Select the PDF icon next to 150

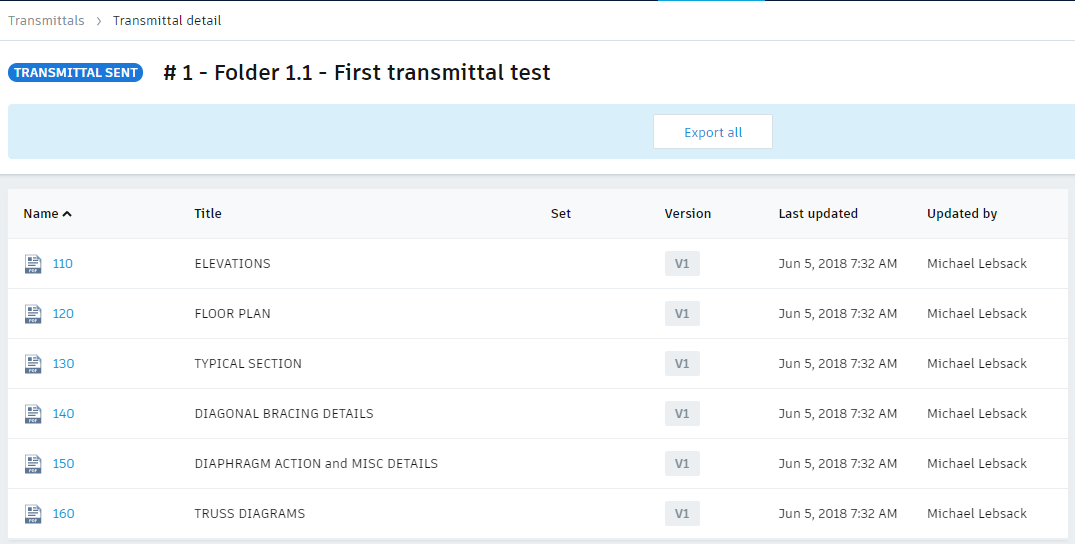click(x=34, y=464)
